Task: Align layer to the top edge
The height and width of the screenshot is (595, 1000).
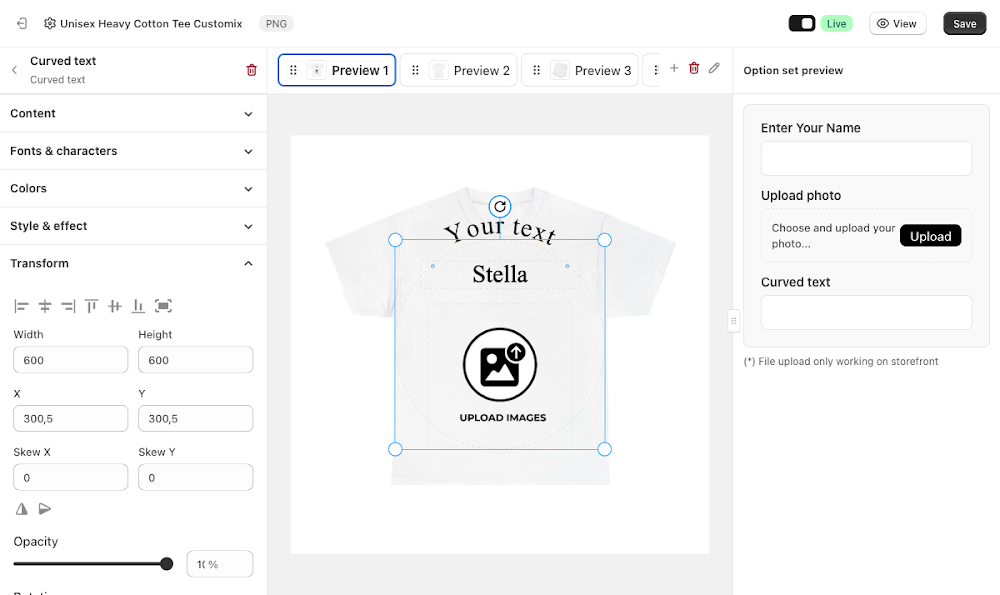Action: 91,306
